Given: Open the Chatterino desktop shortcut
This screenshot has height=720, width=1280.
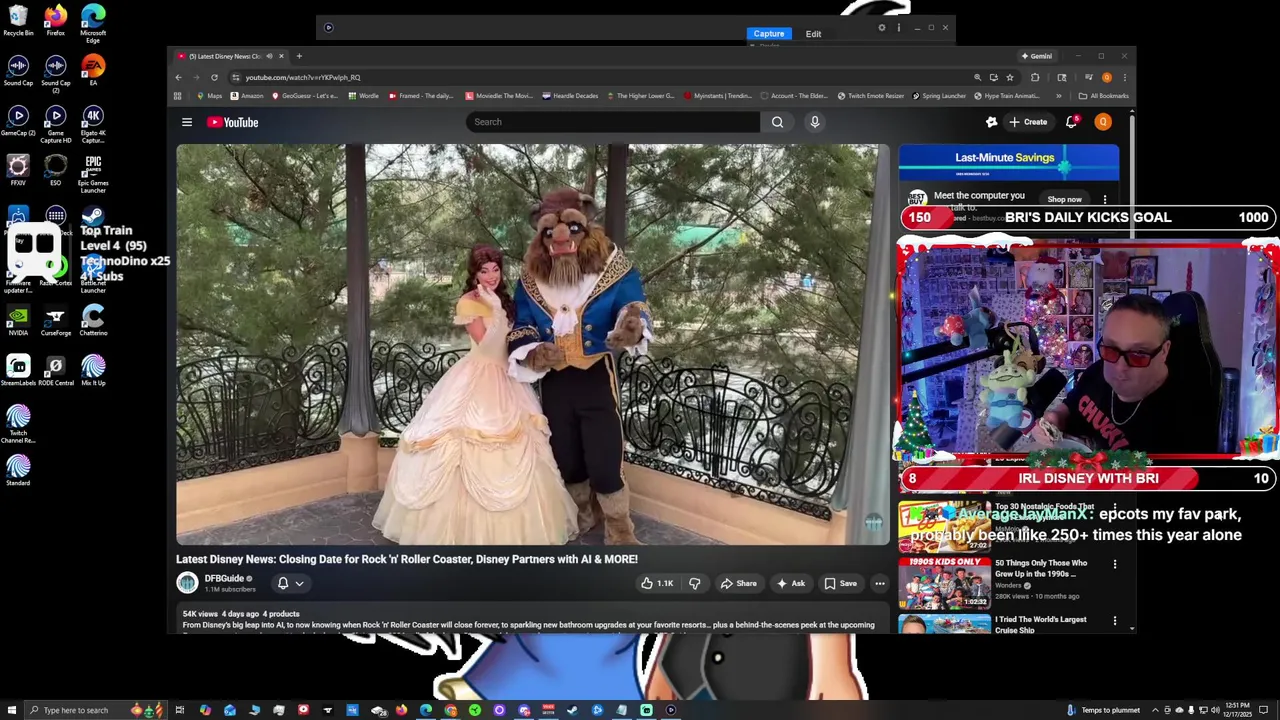Looking at the screenshot, I should (x=93, y=321).
